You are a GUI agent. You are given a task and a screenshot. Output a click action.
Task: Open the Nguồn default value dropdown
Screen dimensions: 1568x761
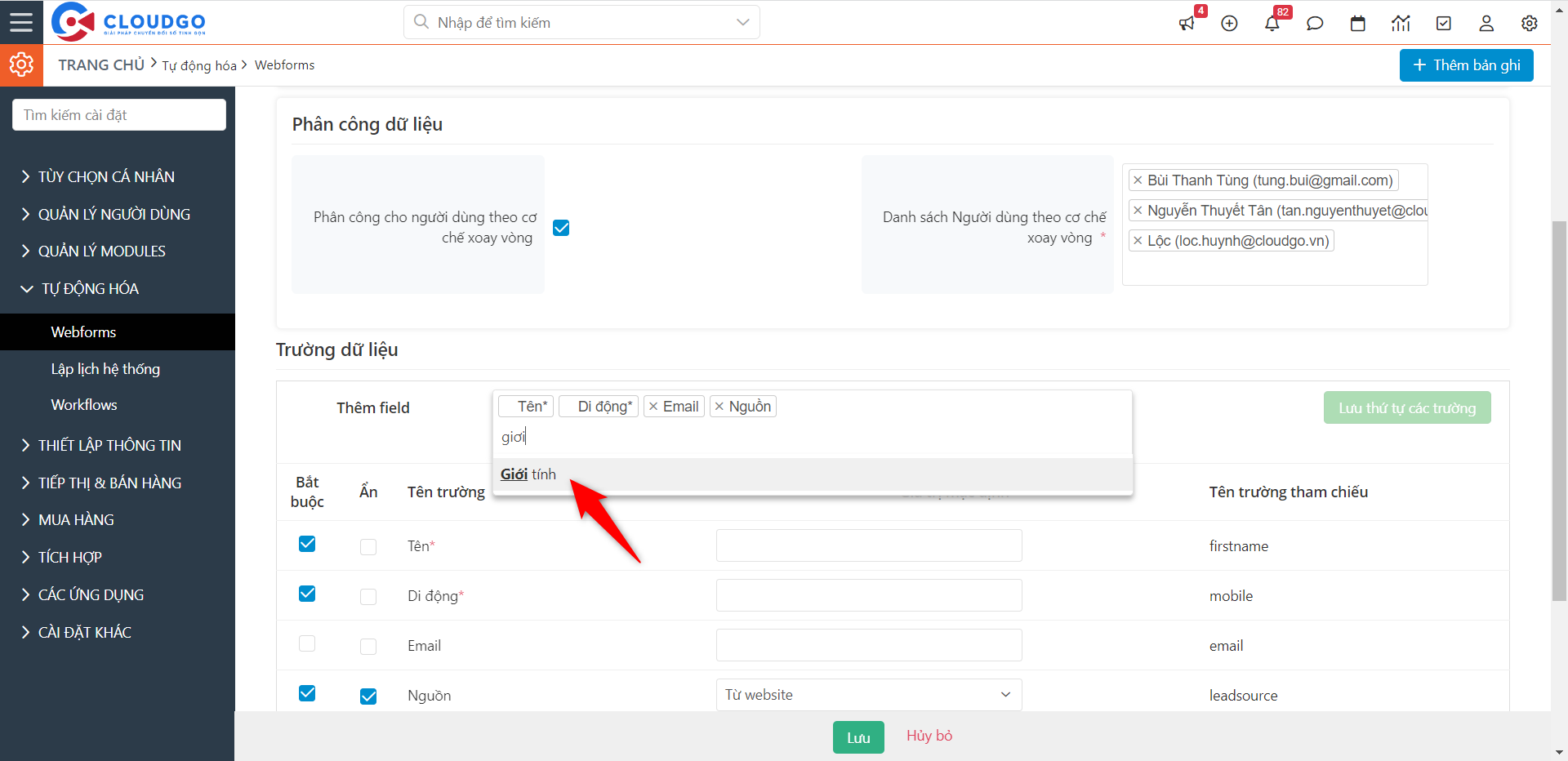pyautogui.click(x=868, y=695)
